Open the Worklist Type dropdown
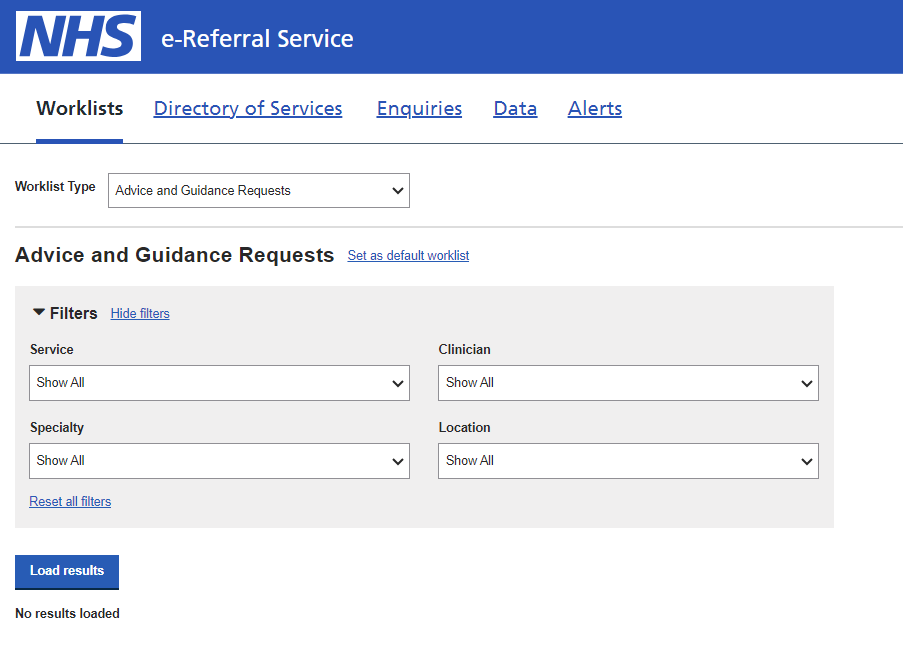The image size is (903, 658). point(259,191)
